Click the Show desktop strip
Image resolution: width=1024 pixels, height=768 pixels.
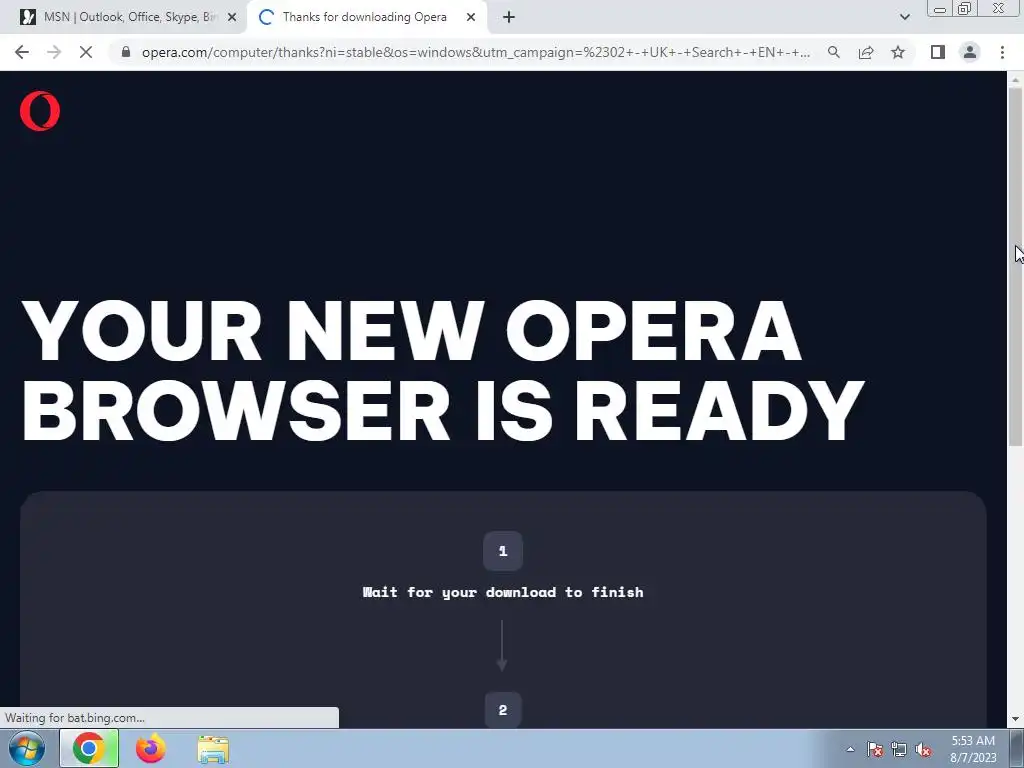click(1017, 748)
